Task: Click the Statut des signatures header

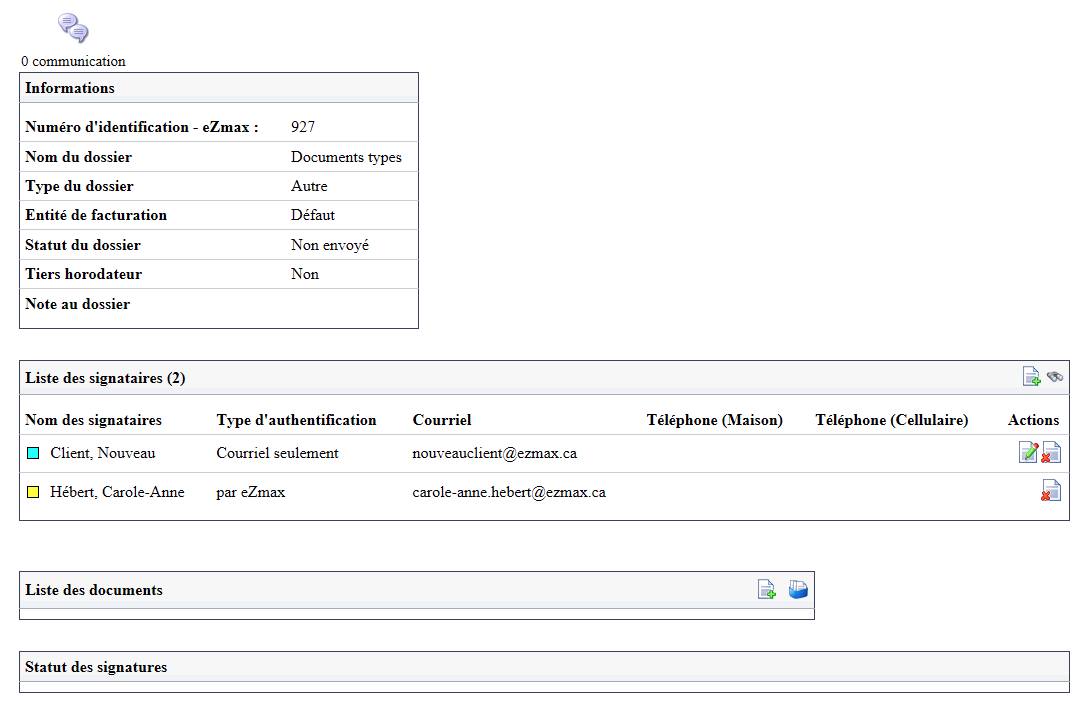Action: coord(96,667)
